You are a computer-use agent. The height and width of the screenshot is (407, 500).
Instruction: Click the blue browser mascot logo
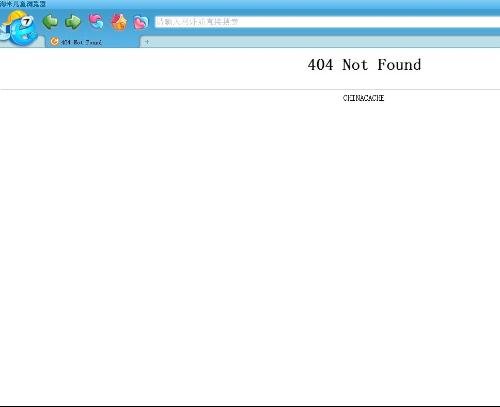[x=20, y=28]
